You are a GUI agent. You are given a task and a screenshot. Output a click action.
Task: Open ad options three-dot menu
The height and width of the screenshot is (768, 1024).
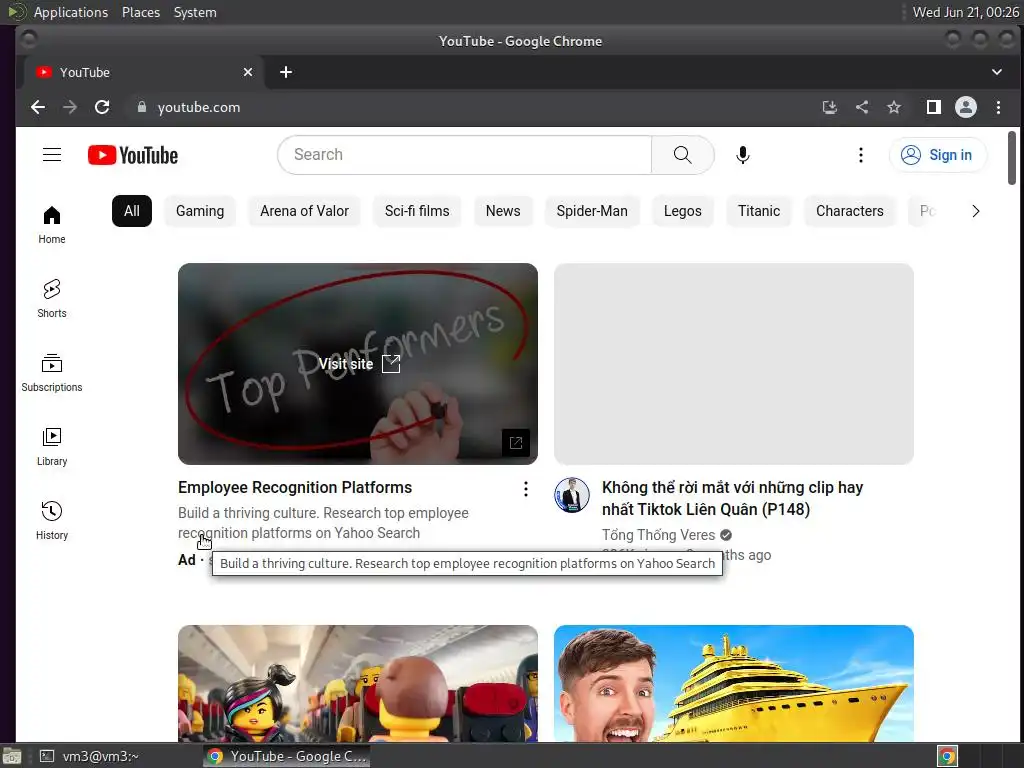click(526, 489)
